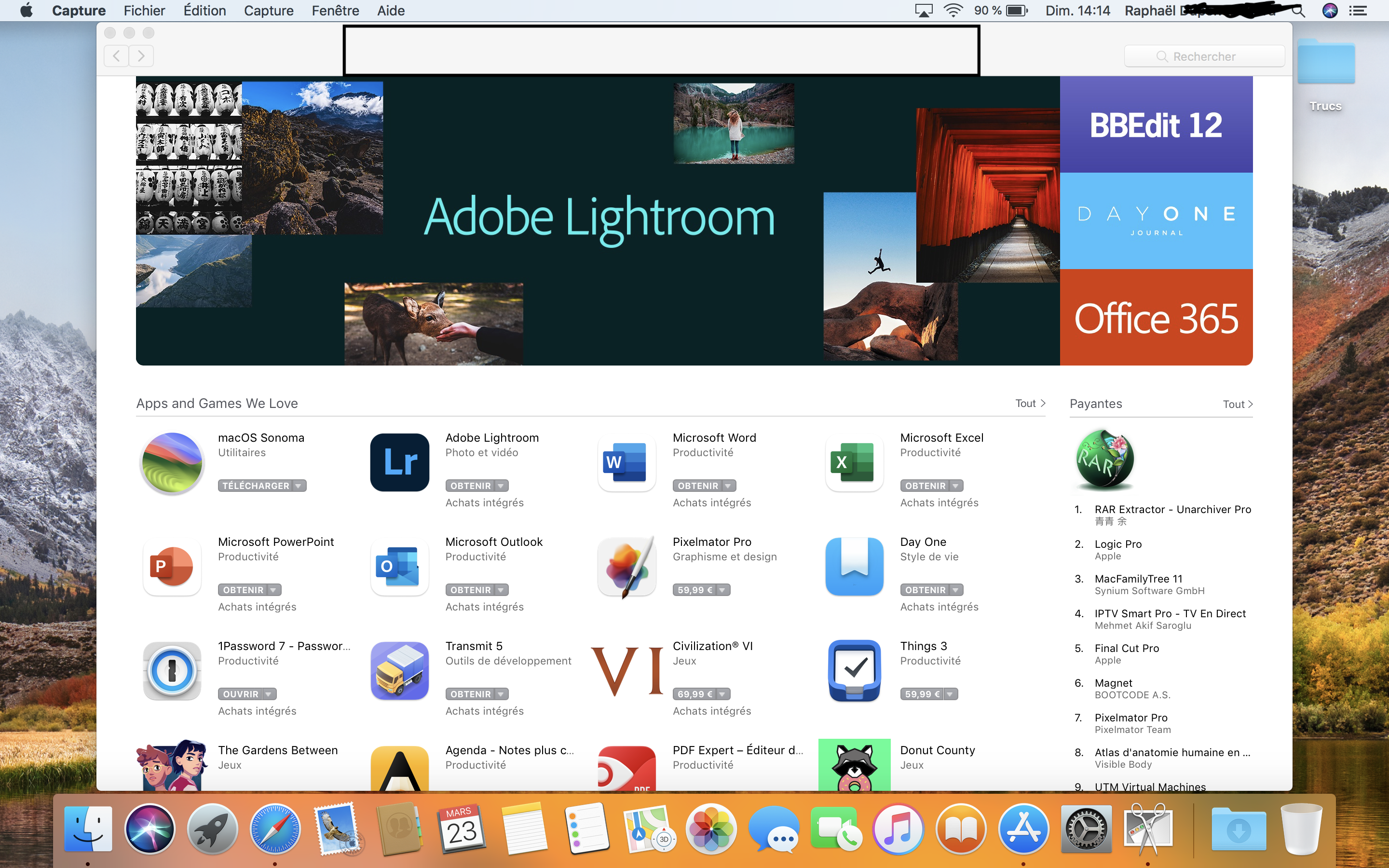Click the Office 365 banner tile
This screenshot has height=868, width=1389.
(1156, 317)
